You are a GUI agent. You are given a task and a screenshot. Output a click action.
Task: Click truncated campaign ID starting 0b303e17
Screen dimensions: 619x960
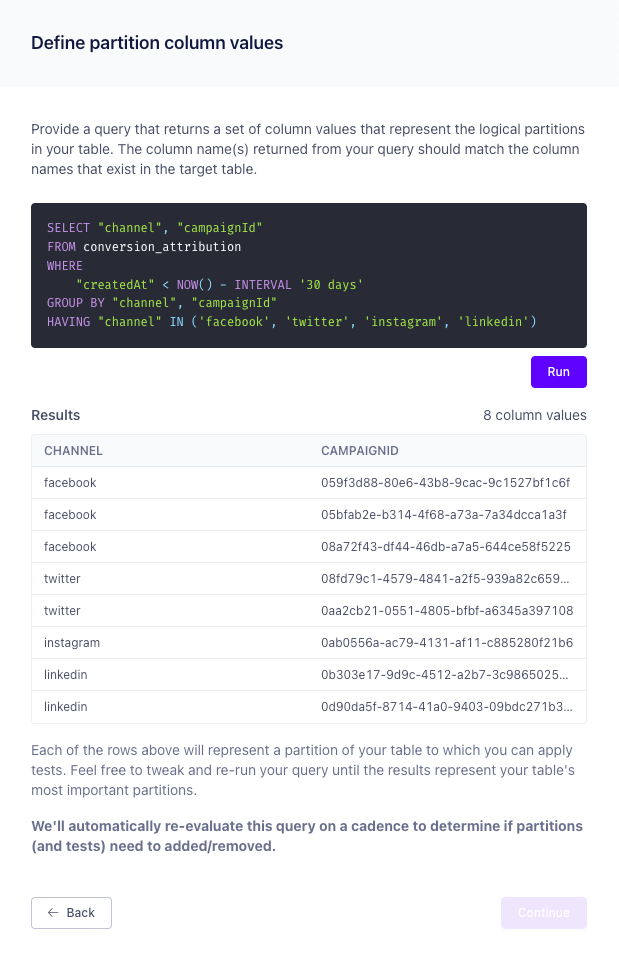[445, 675]
